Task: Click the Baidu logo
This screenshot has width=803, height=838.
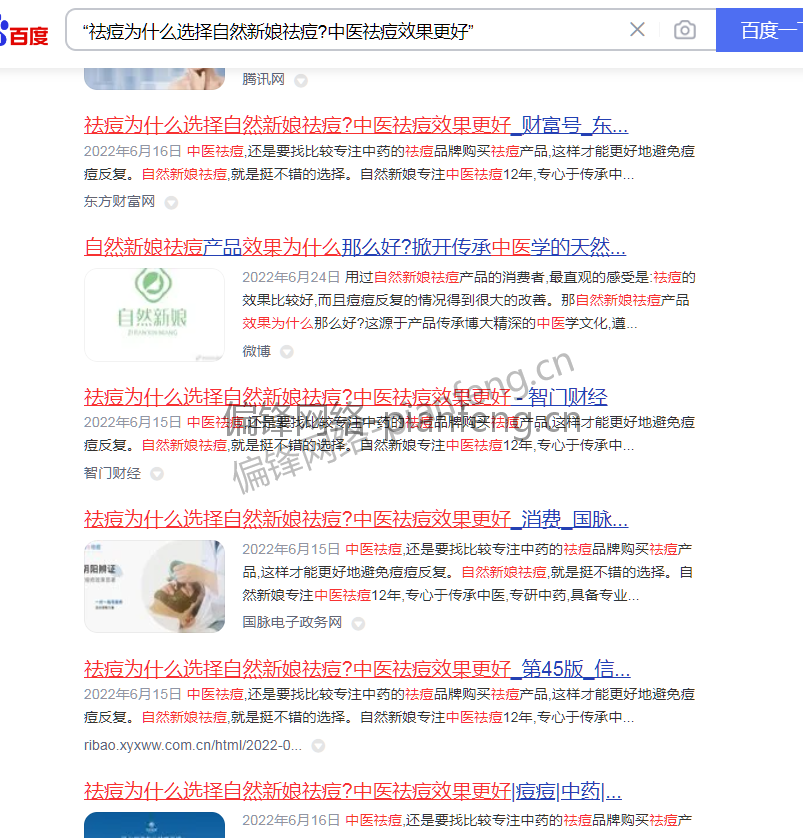Action: tap(24, 32)
